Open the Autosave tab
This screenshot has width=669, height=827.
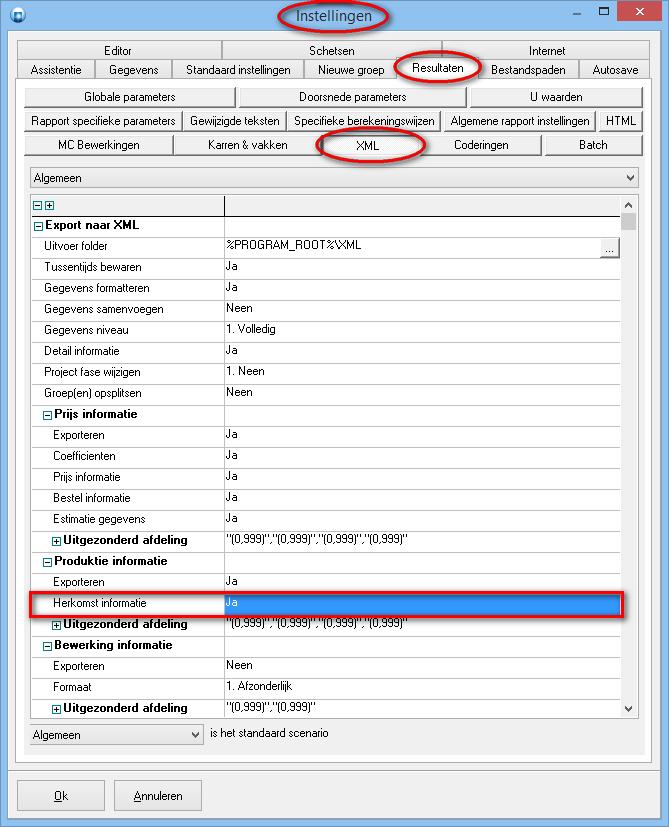click(x=615, y=70)
